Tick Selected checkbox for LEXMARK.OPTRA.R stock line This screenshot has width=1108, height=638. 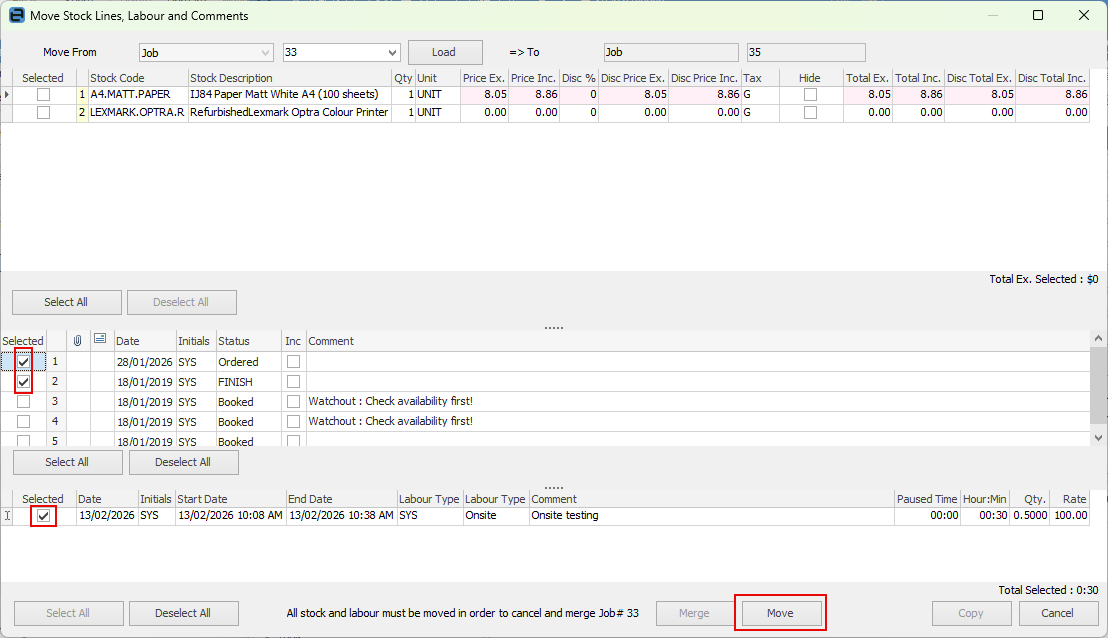click(x=44, y=112)
